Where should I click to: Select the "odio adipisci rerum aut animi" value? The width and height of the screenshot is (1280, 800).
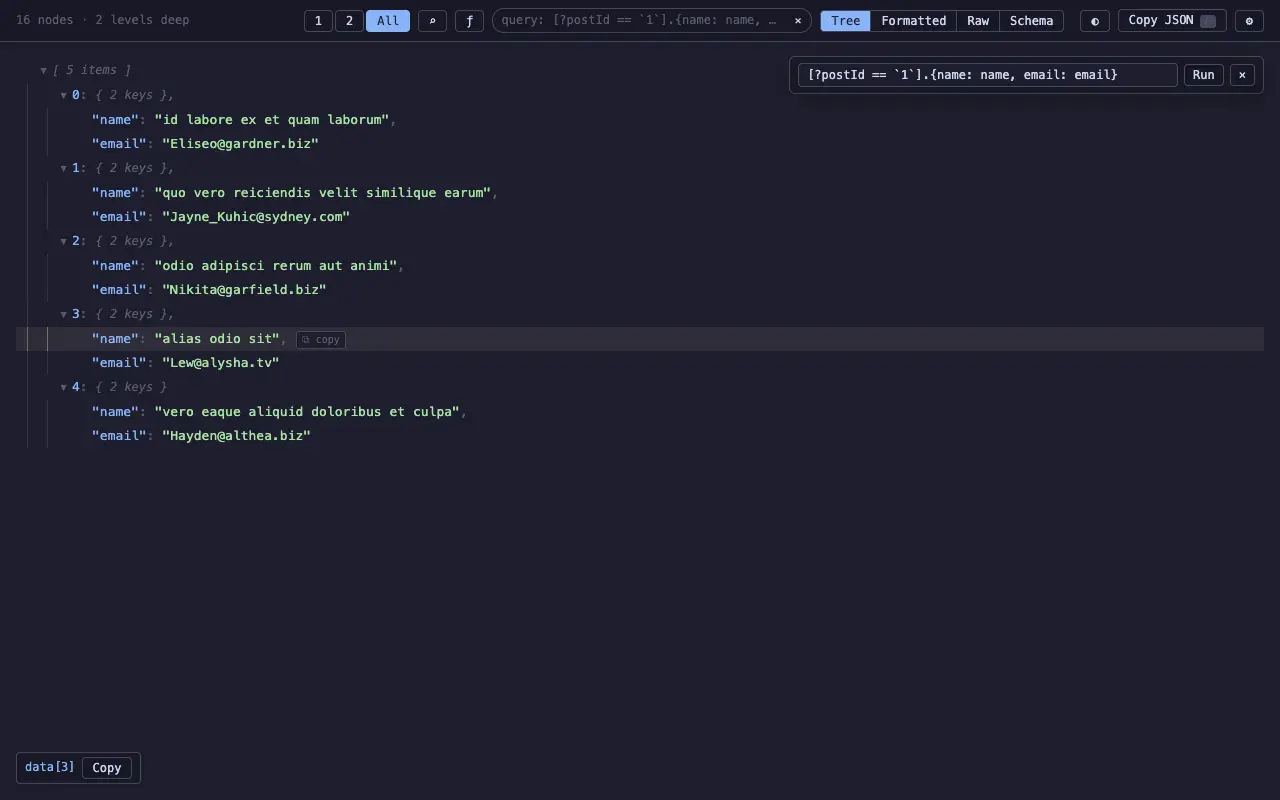[x=275, y=266]
